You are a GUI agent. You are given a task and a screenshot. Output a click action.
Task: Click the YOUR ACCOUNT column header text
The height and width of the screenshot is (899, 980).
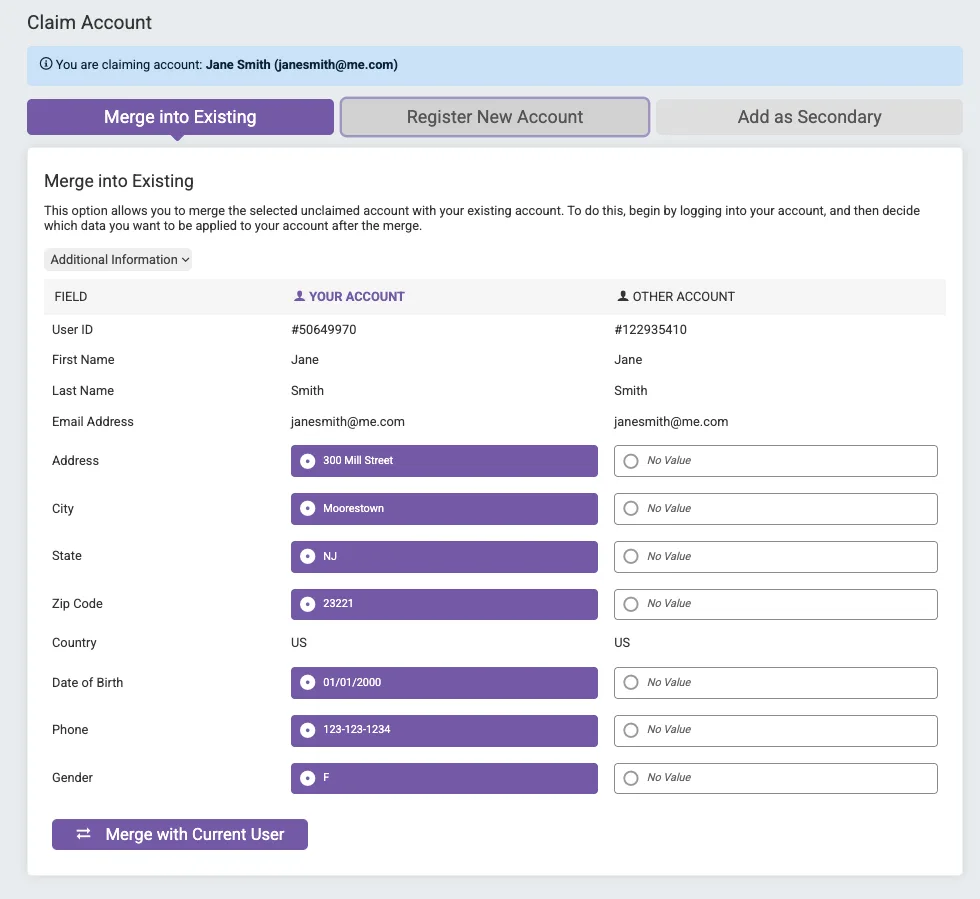click(356, 296)
